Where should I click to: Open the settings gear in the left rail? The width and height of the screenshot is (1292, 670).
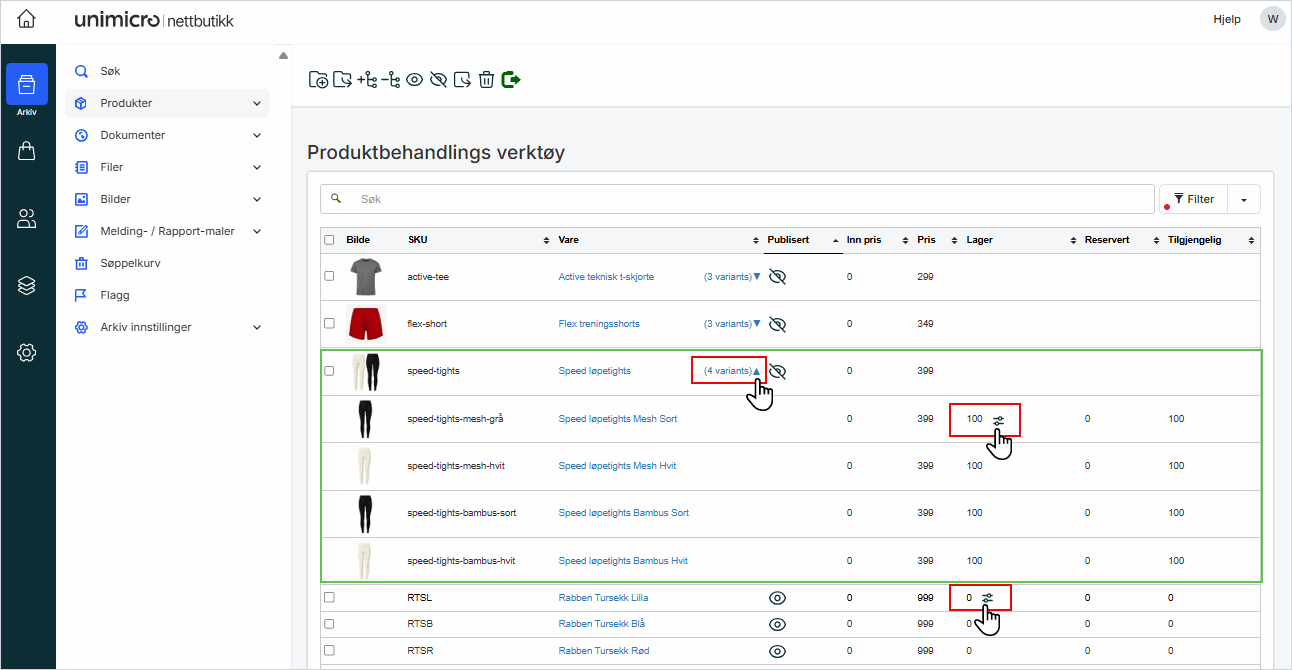click(27, 352)
